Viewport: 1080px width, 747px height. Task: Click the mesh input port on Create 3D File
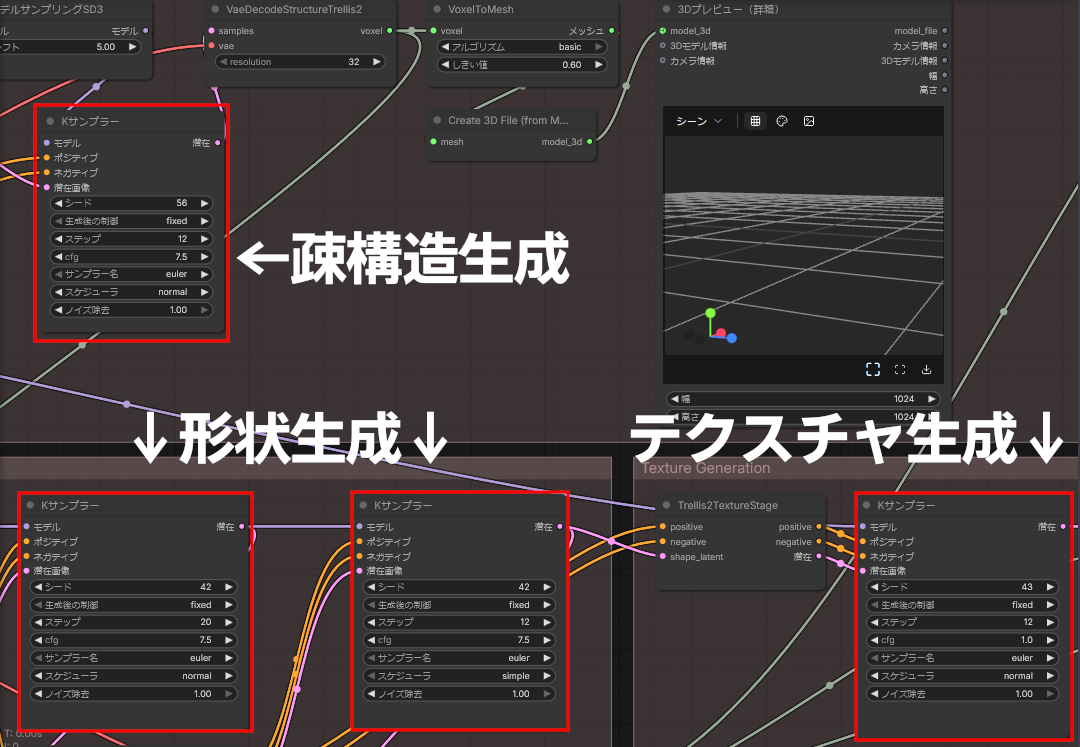coord(433,142)
